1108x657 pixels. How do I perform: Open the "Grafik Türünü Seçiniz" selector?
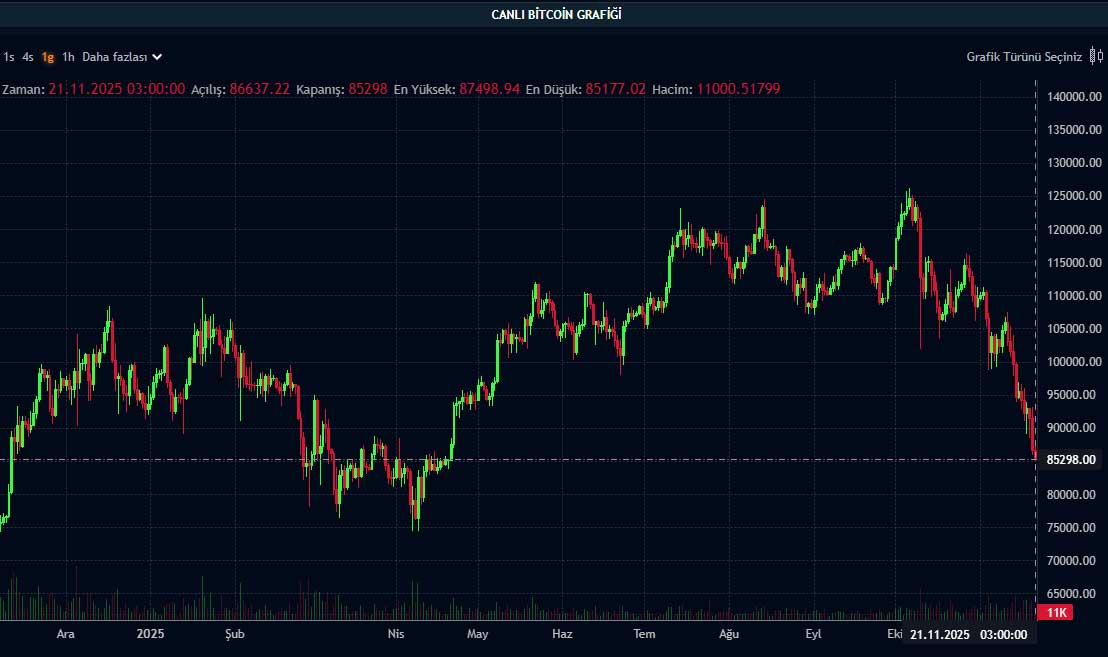pyautogui.click(x=1024, y=57)
